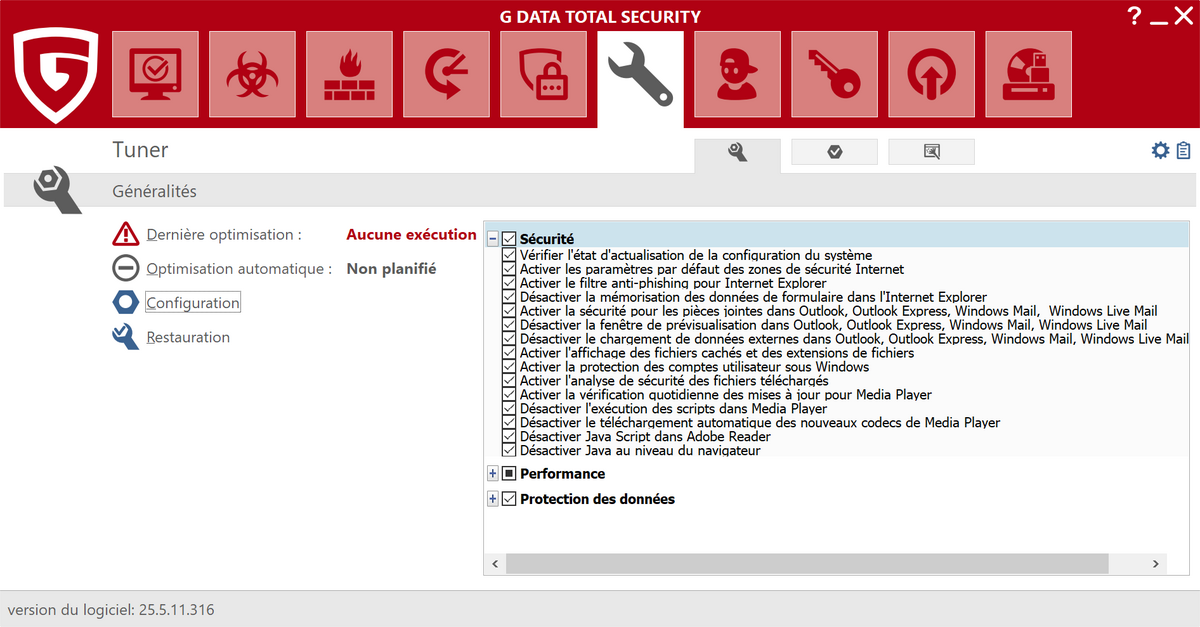The height and width of the screenshot is (627, 1200).
Task: Switch to the screen-magnifier sub-tab
Action: (931, 152)
